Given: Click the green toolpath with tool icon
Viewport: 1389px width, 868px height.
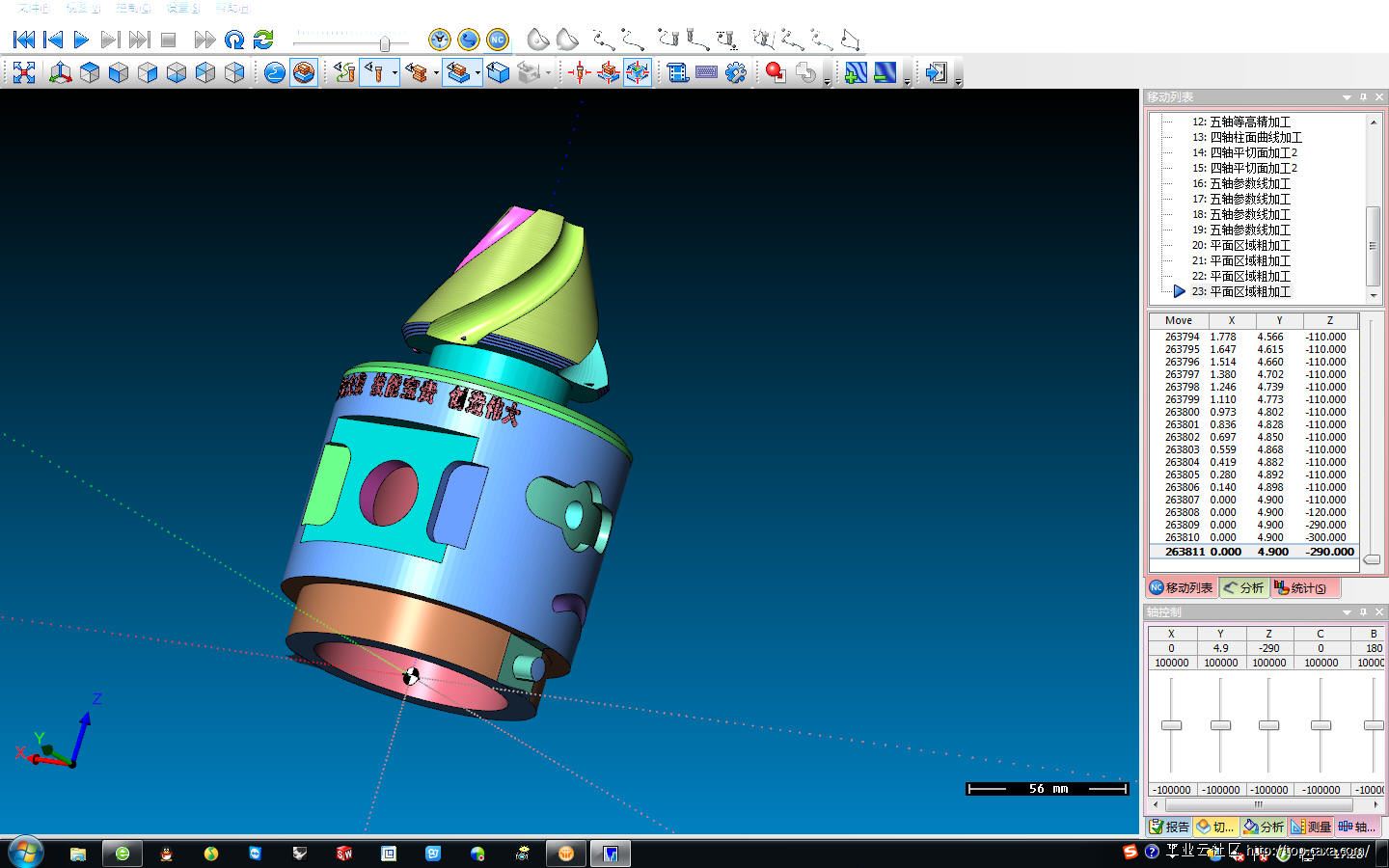Looking at the screenshot, I should pyautogui.click(x=344, y=72).
